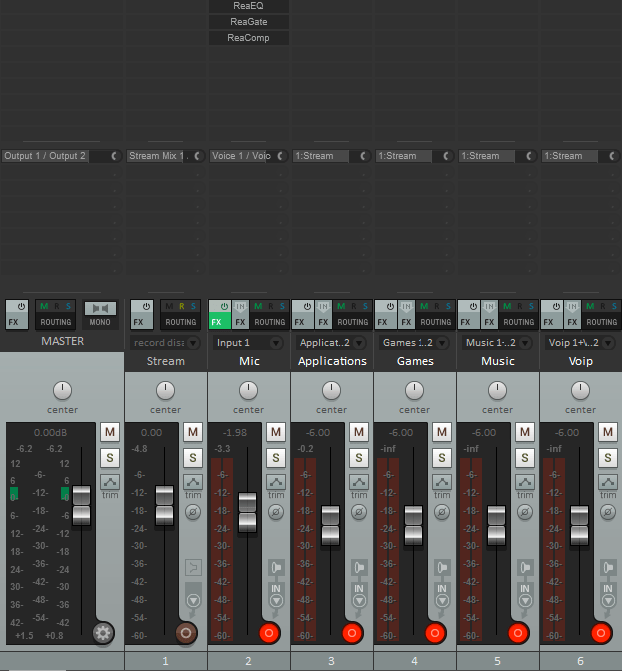Disarm Voip track record button
The height and width of the screenshot is (671, 622).
(601, 633)
